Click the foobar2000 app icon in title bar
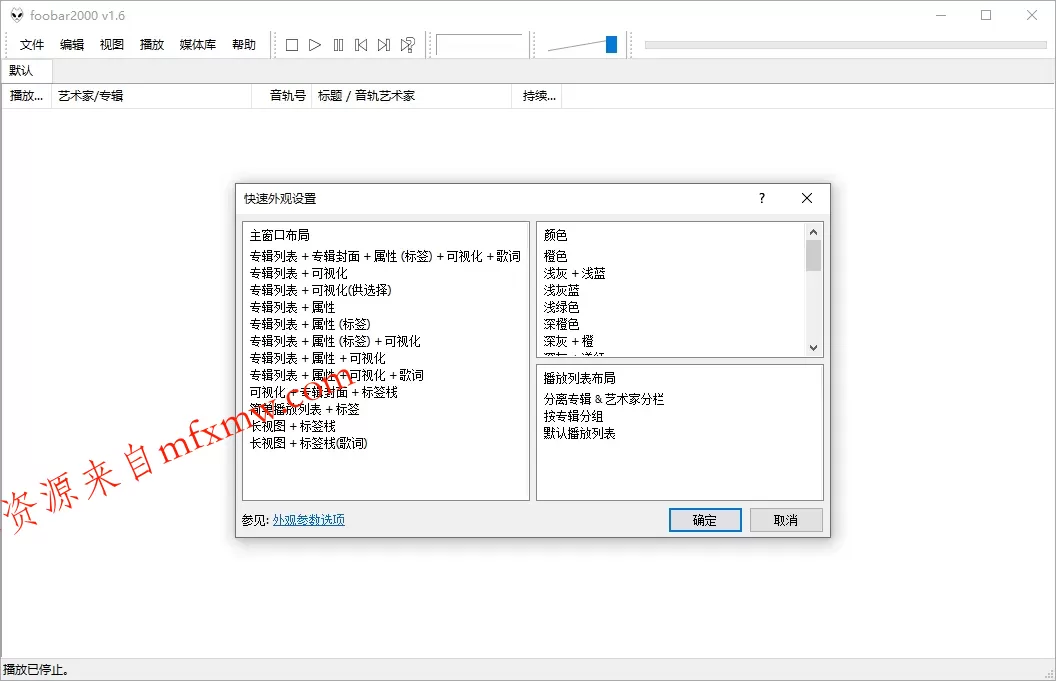The width and height of the screenshot is (1056, 681). 17,15
